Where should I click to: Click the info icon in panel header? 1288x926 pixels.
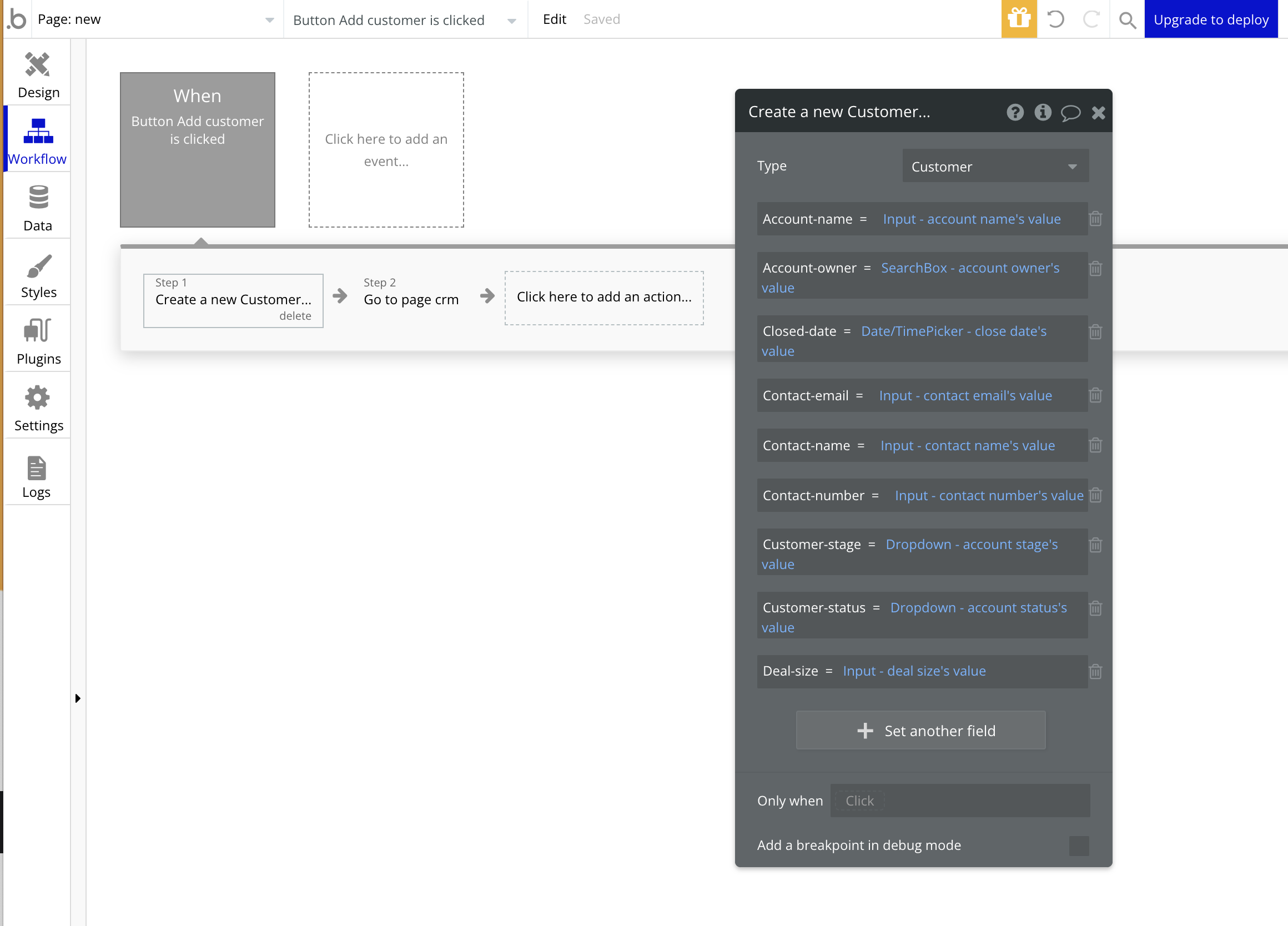coord(1043,112)
